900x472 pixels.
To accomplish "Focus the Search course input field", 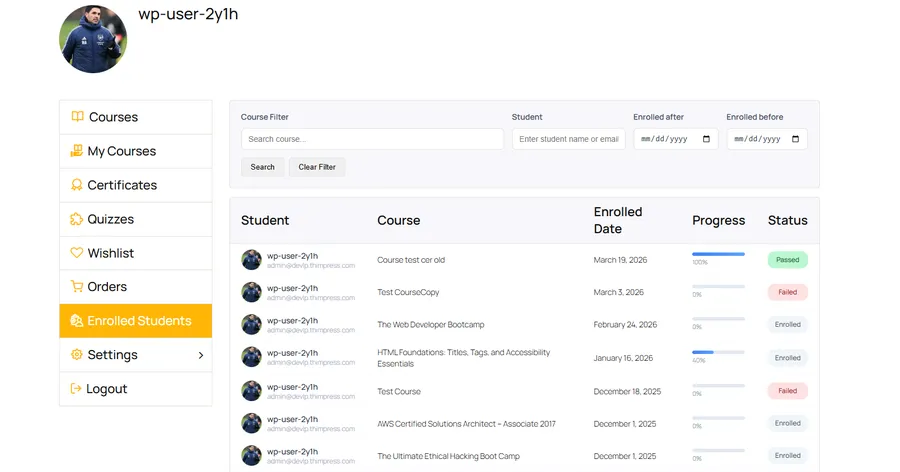I will click(x=373, y=139).
